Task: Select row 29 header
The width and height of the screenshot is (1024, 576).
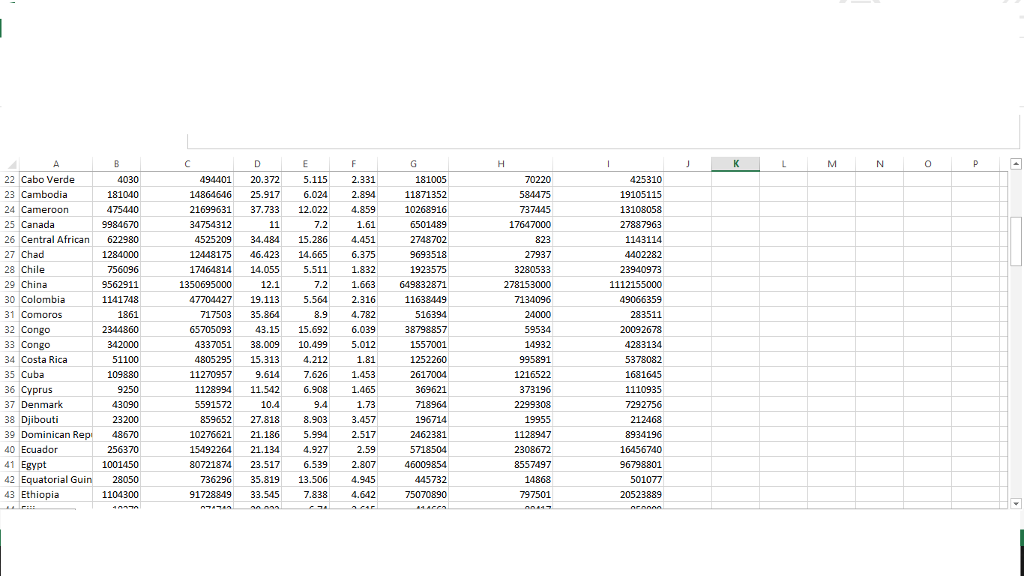Action: [x=9, y=285]
